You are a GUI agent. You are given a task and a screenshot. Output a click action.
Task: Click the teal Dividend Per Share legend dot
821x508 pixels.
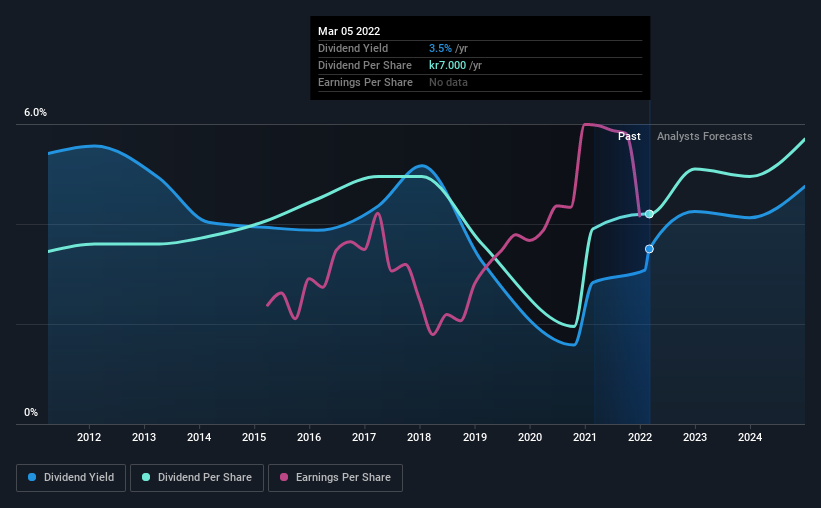pos(146,477)
